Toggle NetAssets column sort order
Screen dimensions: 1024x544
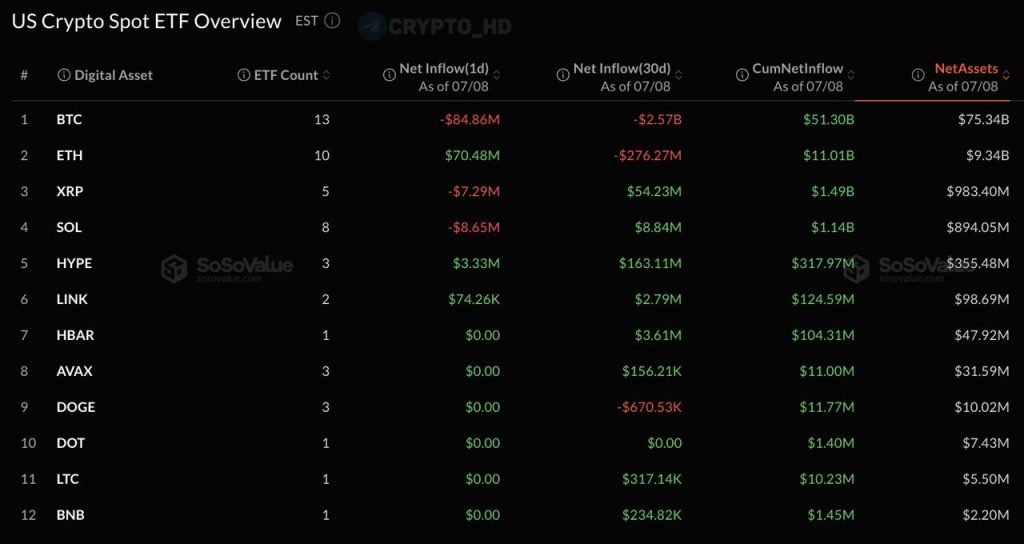tap(1005, 75)
